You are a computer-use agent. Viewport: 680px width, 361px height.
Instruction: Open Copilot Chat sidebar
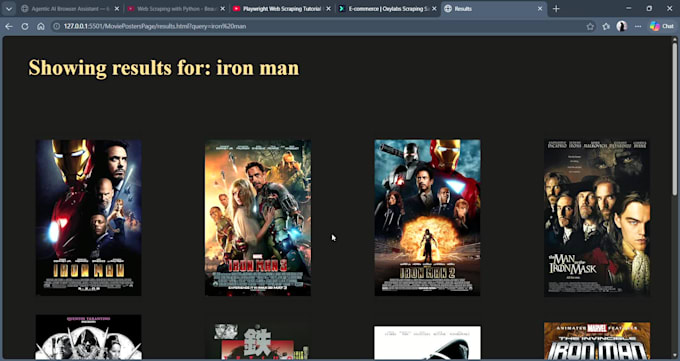click(661, 26)
